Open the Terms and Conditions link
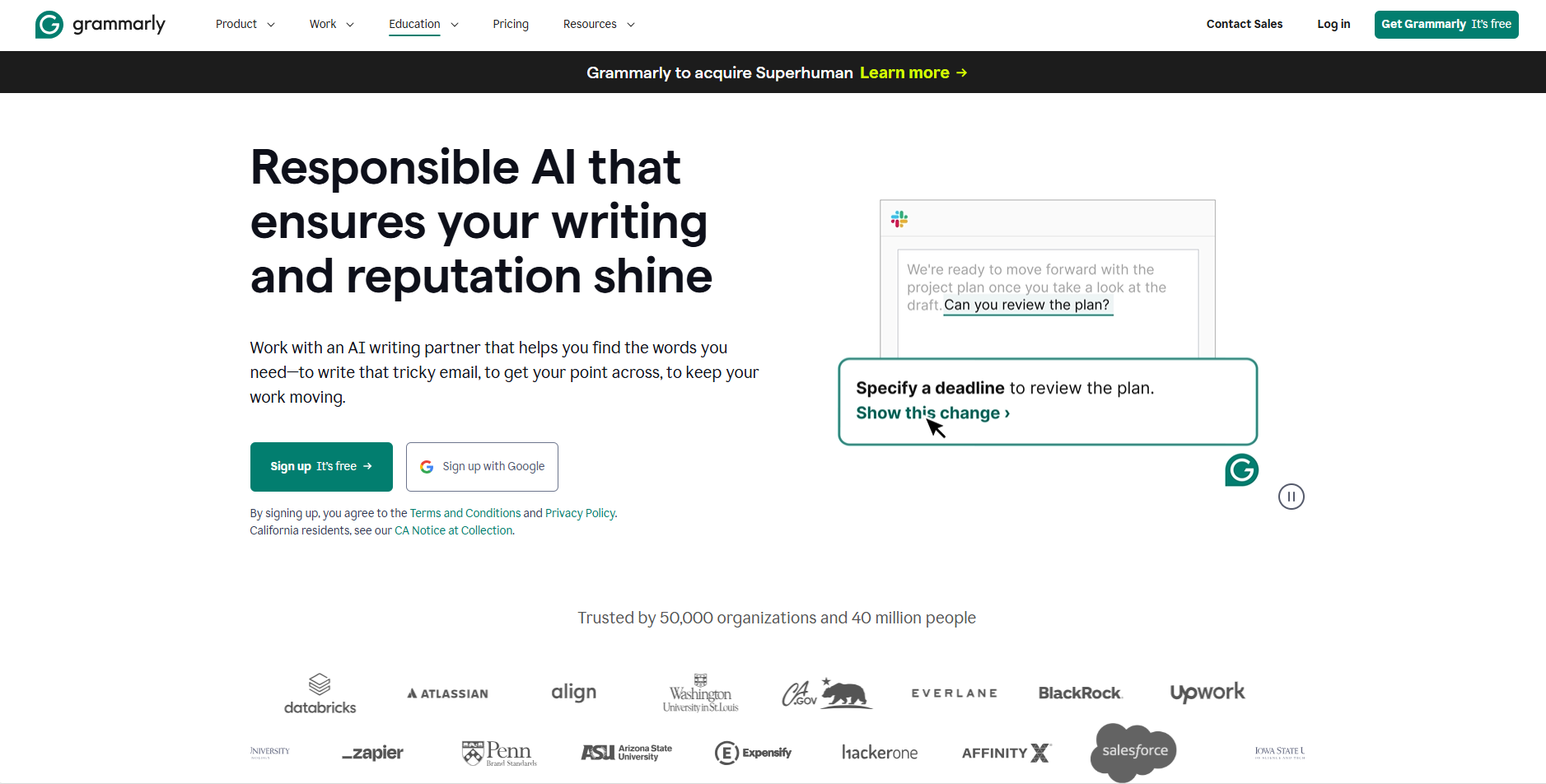Screen dimensions: 1546x784 pyautogui.click(x=465, y=513)
